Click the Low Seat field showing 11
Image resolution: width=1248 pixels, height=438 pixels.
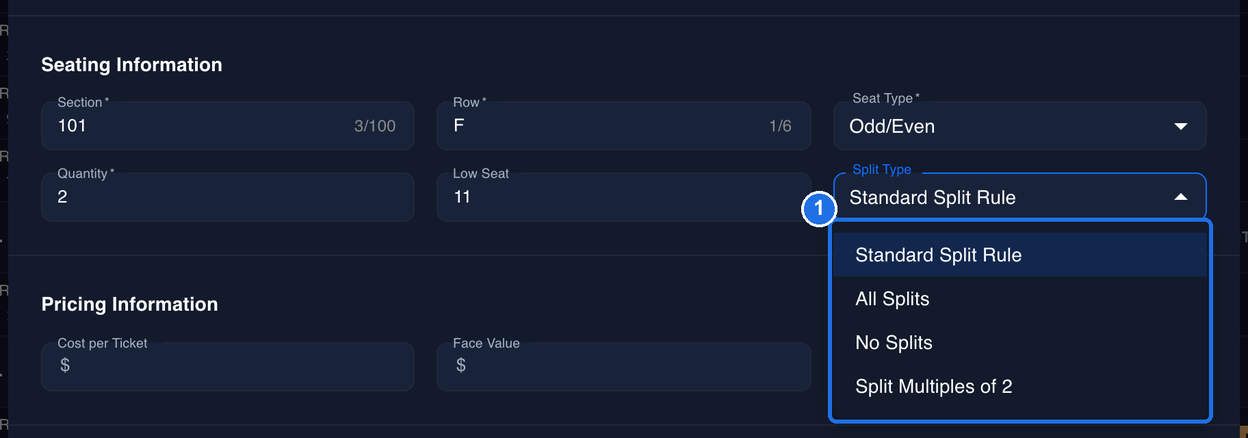[x=624, y=197]
